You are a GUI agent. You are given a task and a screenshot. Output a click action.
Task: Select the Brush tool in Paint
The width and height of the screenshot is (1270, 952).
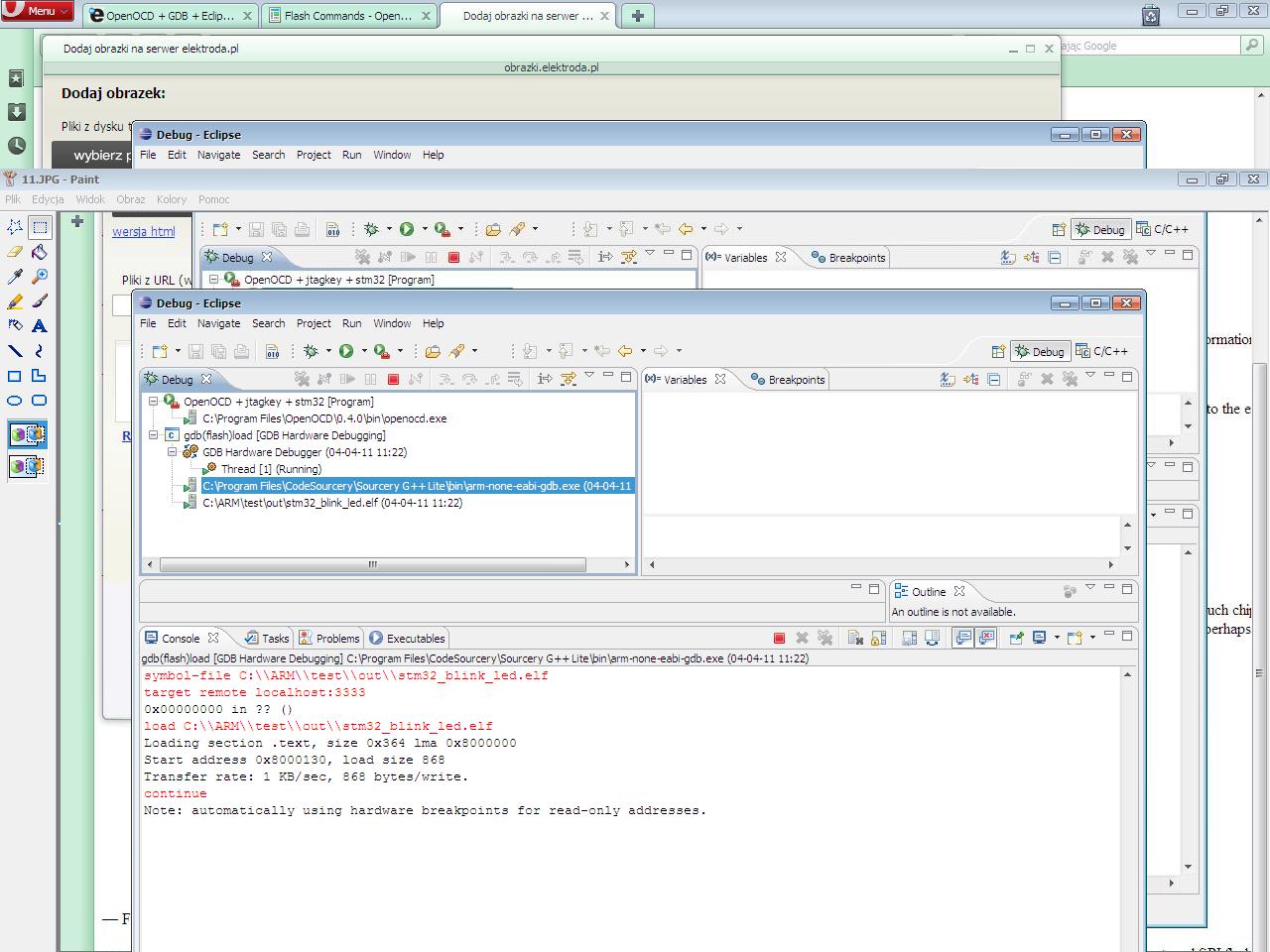pos(39,301)
